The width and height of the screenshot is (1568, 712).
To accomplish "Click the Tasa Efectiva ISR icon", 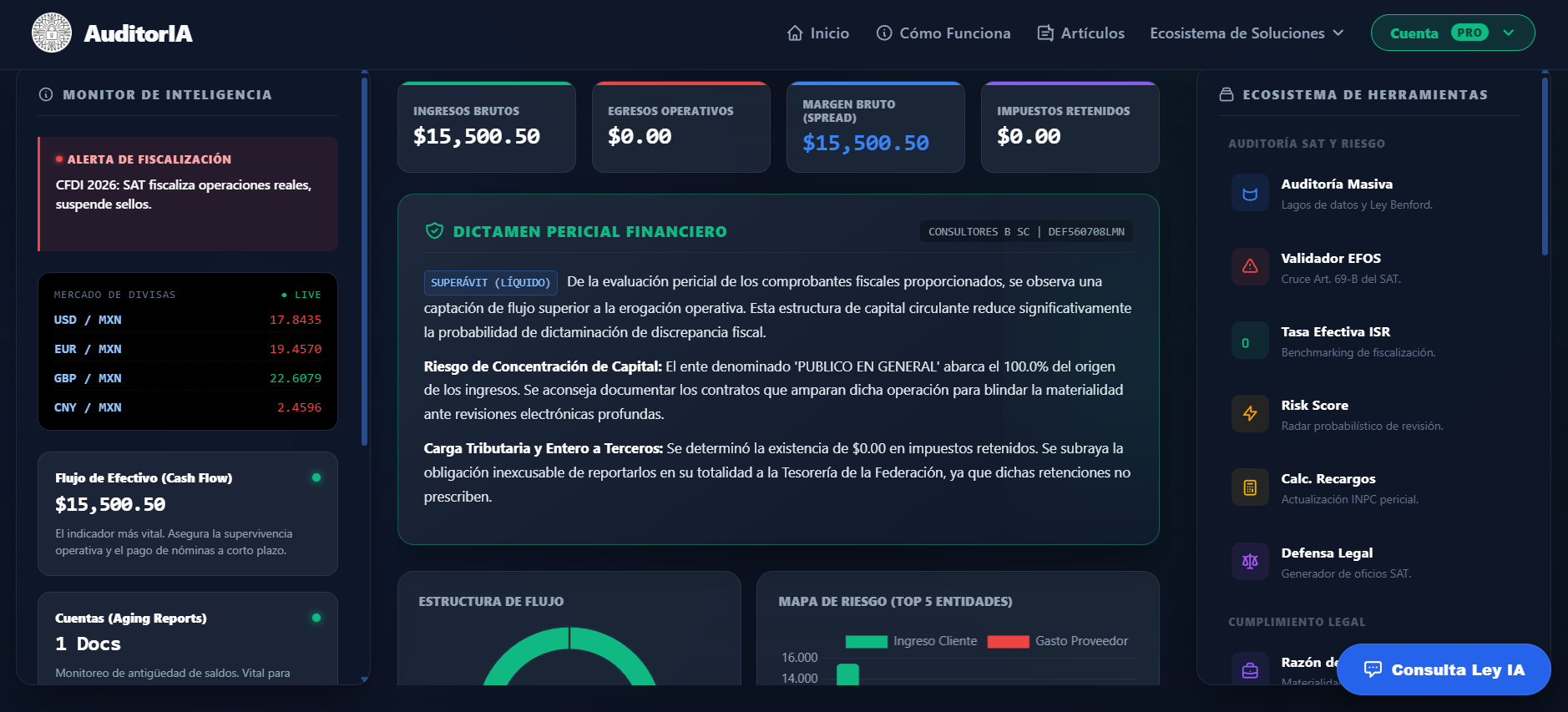I will (x=1250, y=341).
